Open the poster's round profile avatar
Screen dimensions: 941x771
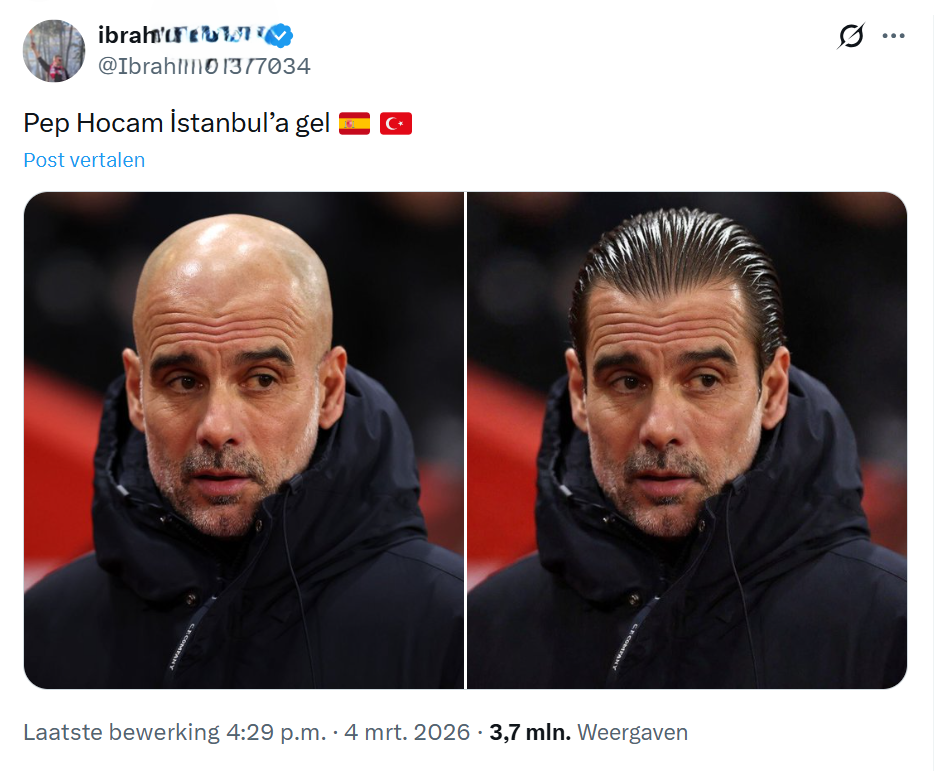54,51
